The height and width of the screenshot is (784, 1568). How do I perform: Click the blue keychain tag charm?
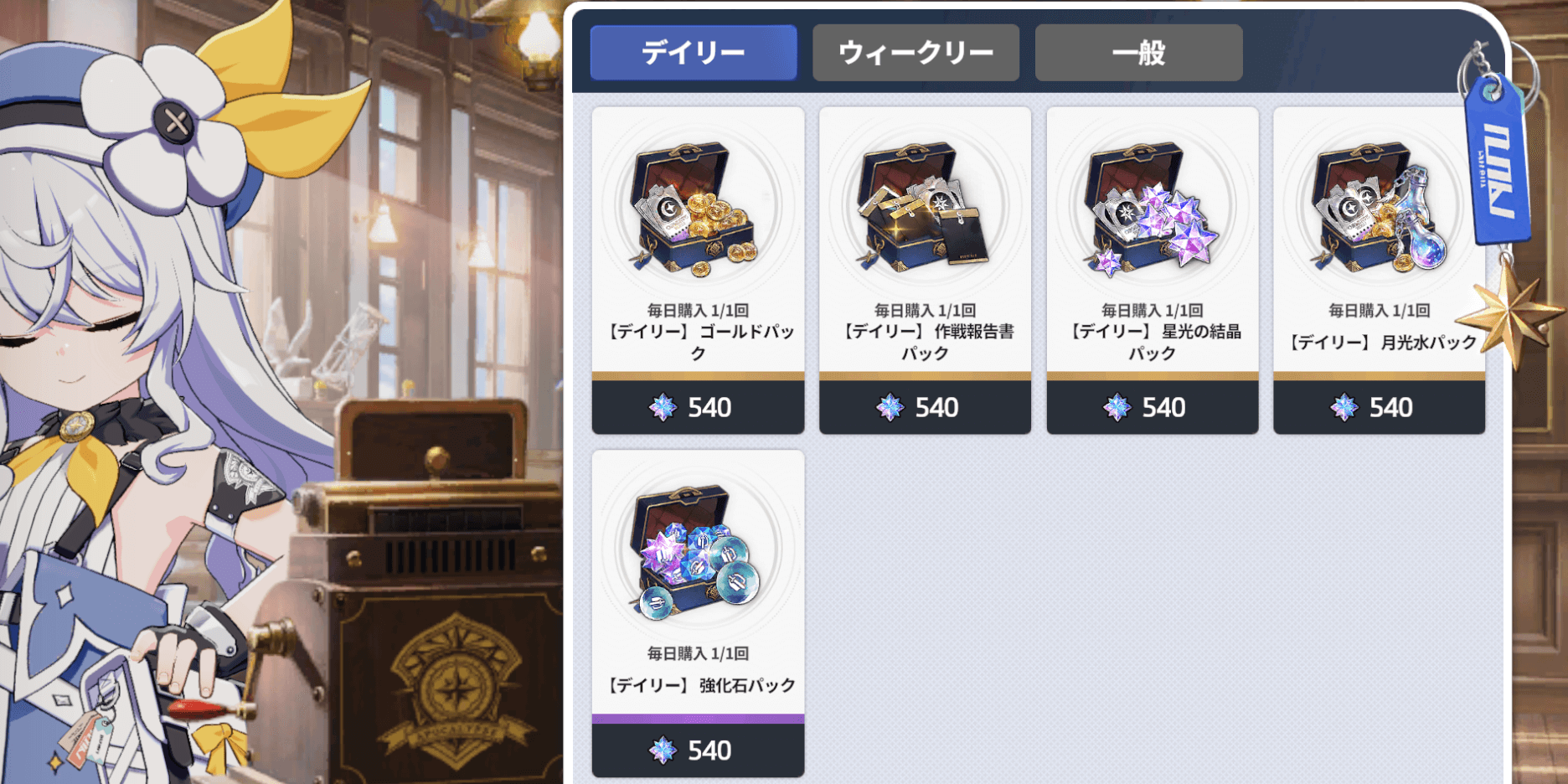[1498, 159]
